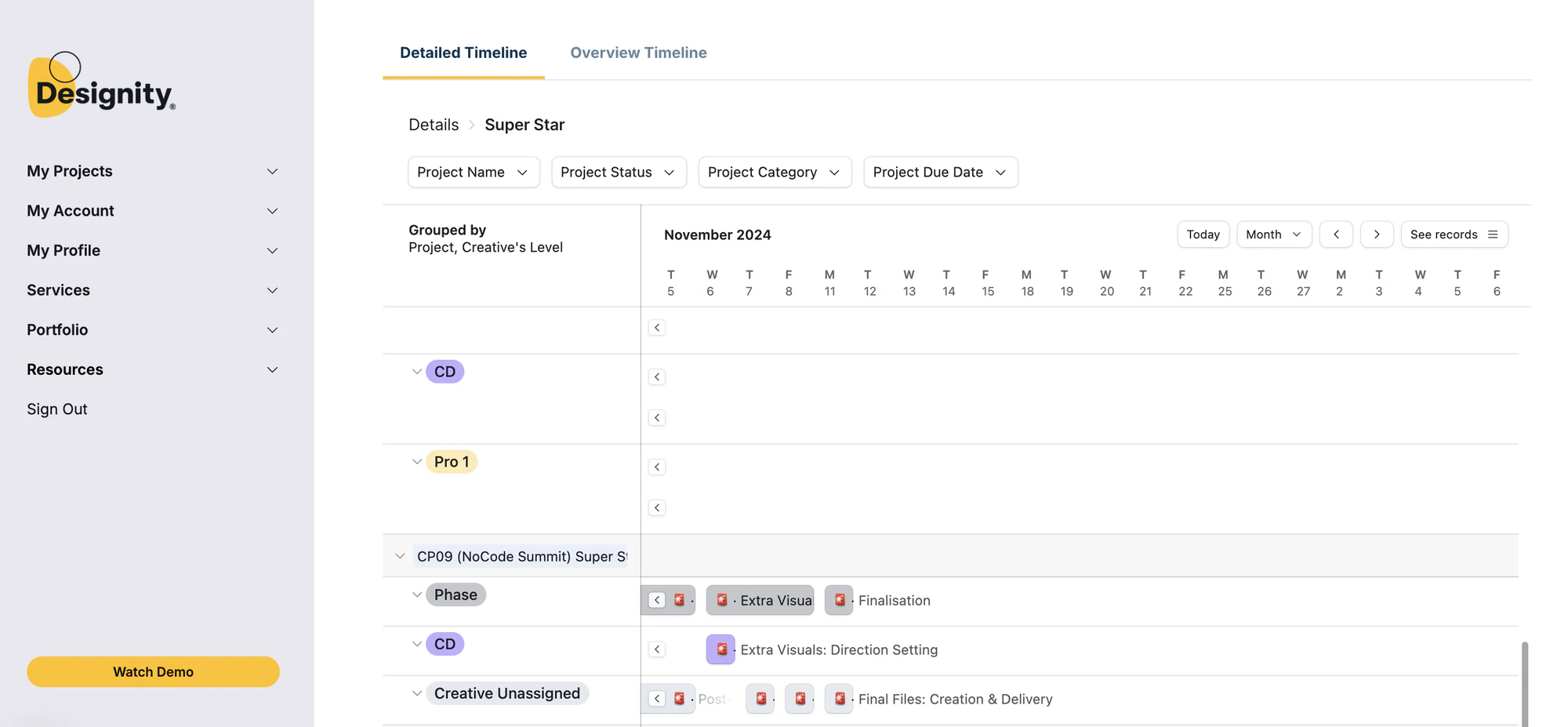Open the Month view dropdown
The width and height of the screenshot is (1568, 727).
coord(1273,234)
